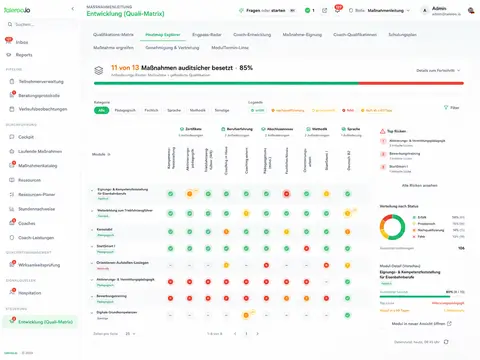The height and width of the screenshot is (360, 480).
Task: Click into the Suchen search field
Action: (x=40, y=24)
